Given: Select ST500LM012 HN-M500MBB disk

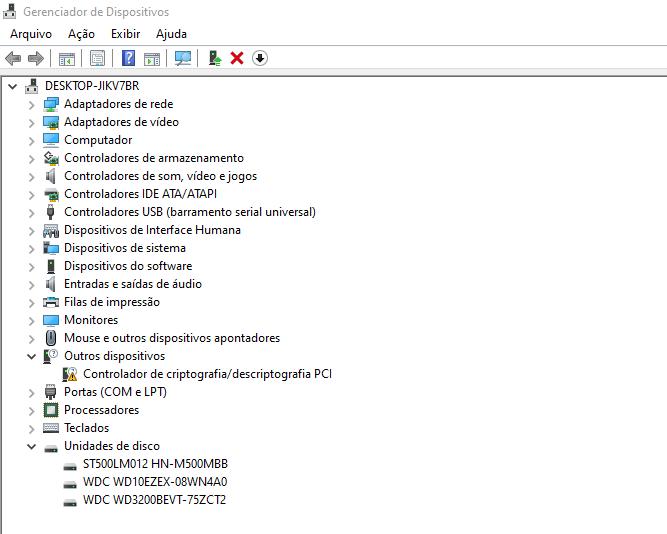Looking at the screenshot, I should (155, 464).
